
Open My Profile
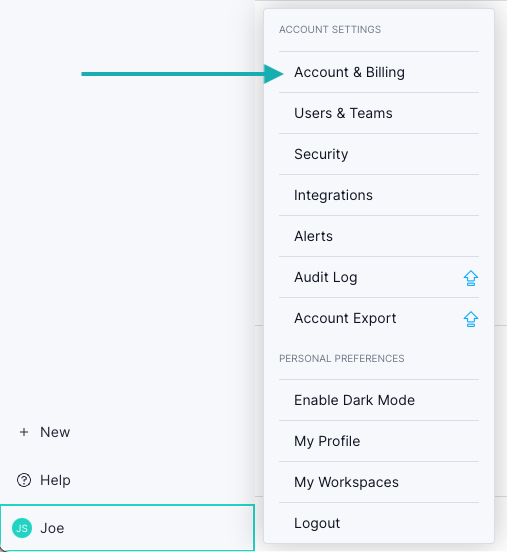coord(379,441)
